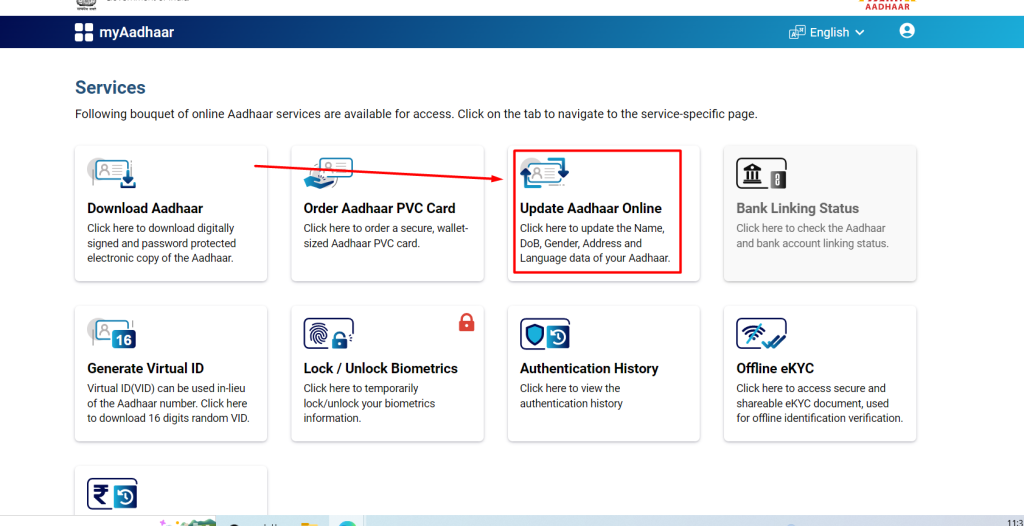
Task: Click 'Click here to check the Aadhaar and bank' description
Action: click(x=812, y=236)
